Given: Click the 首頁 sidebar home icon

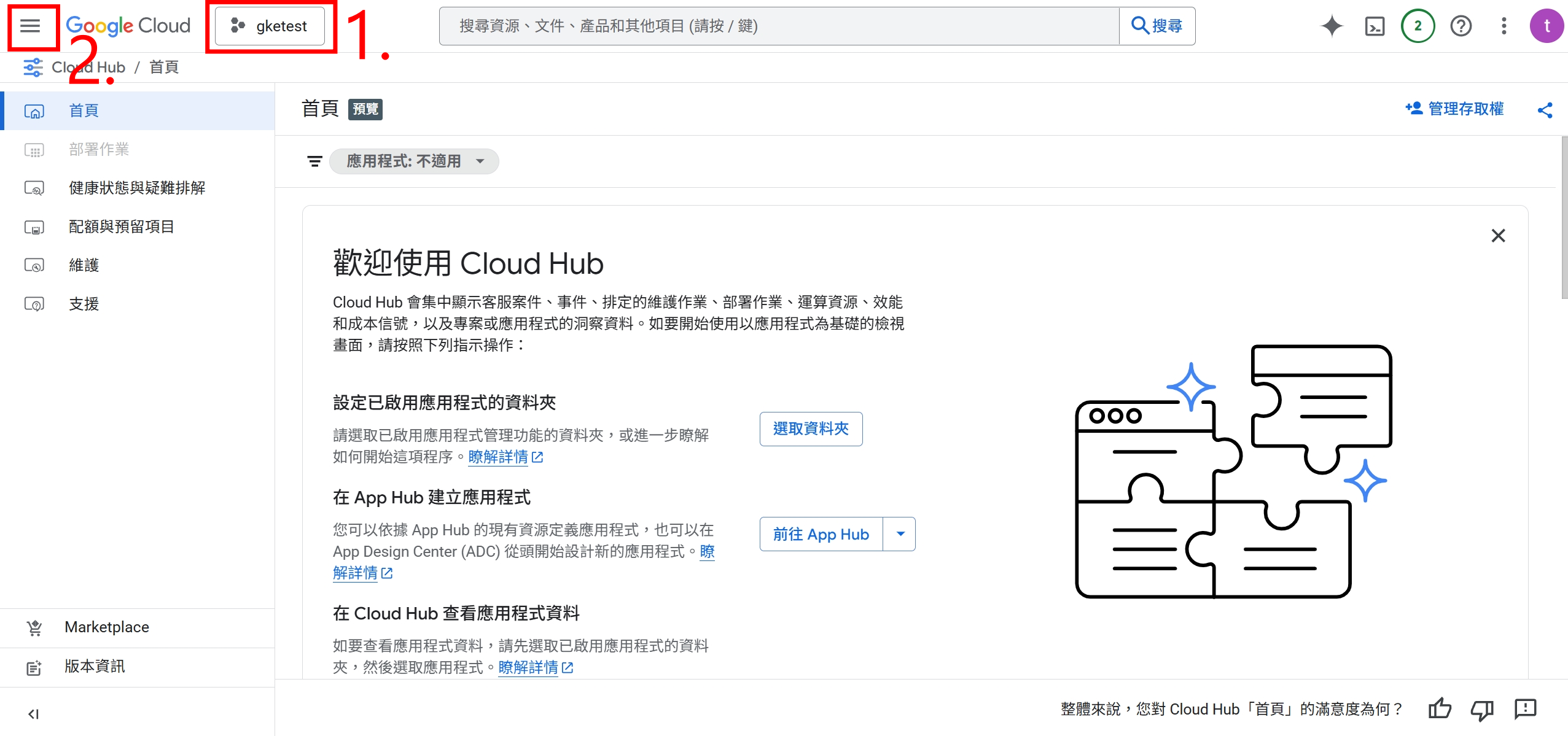Looking at the screenshot, I should pos(34,111).
